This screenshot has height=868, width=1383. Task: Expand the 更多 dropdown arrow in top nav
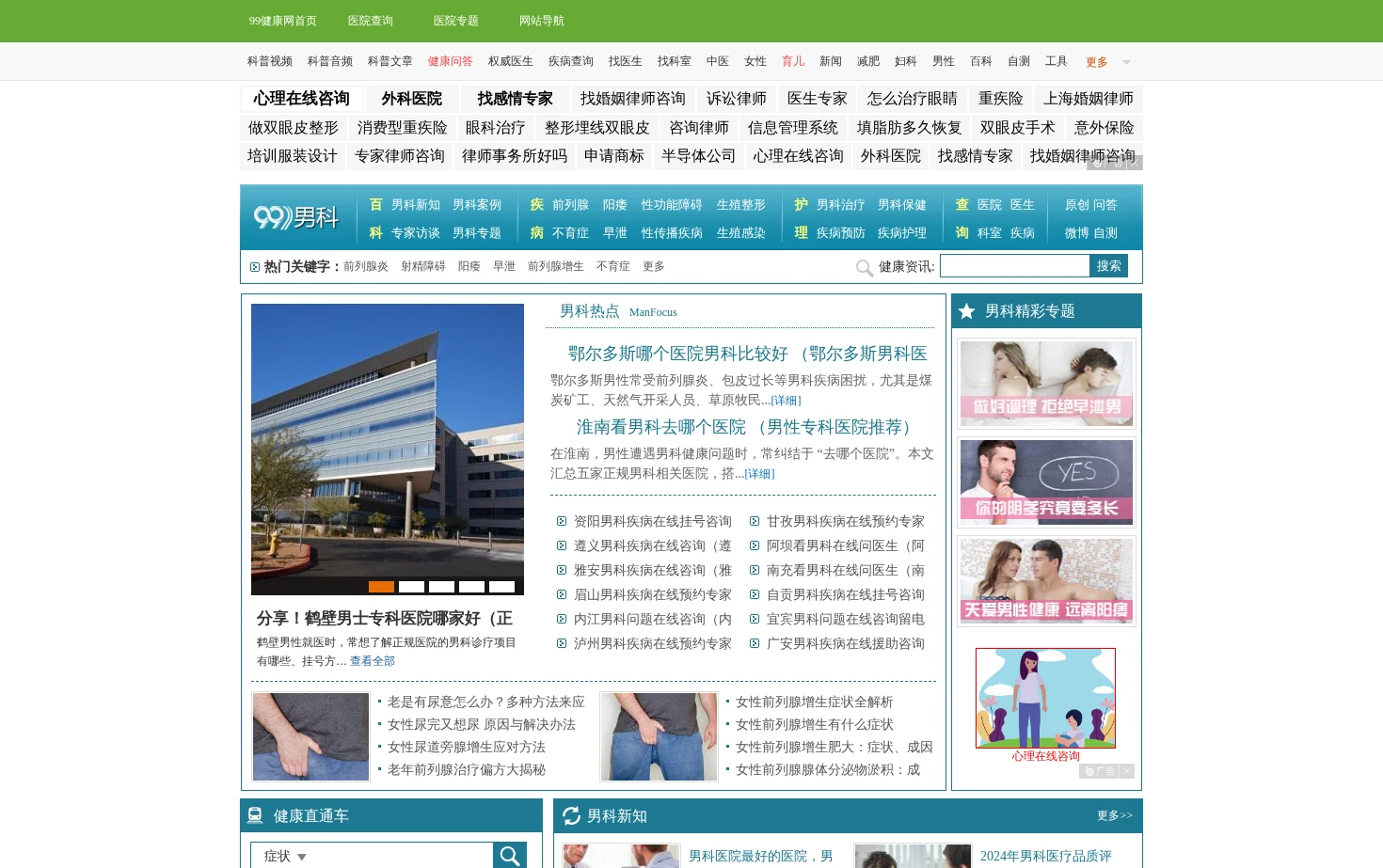1126,62
